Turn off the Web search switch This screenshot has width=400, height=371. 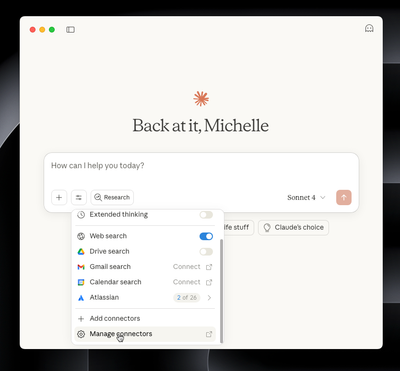point(206,236)
